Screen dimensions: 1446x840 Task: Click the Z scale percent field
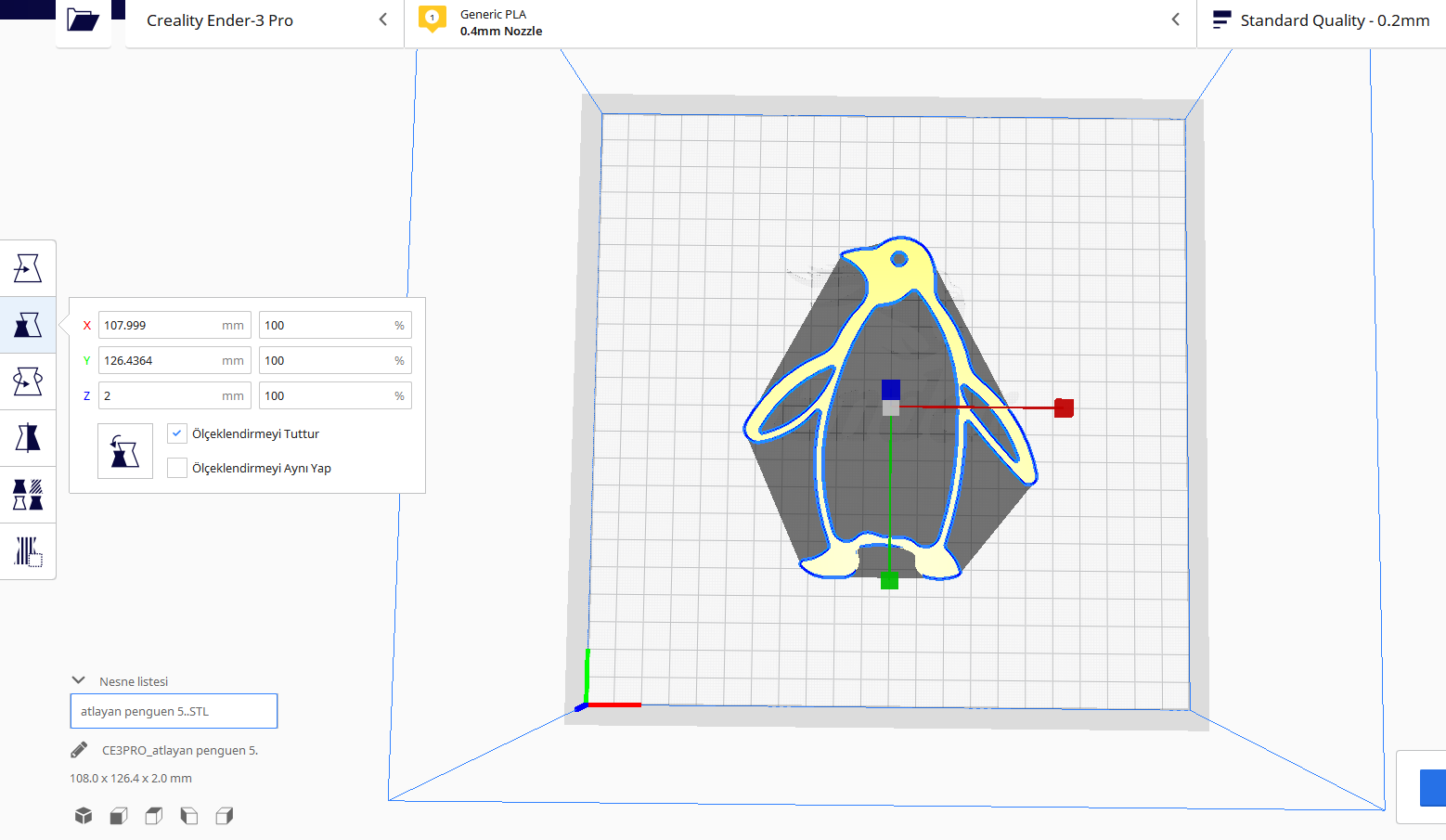click(x=335, y=395)
